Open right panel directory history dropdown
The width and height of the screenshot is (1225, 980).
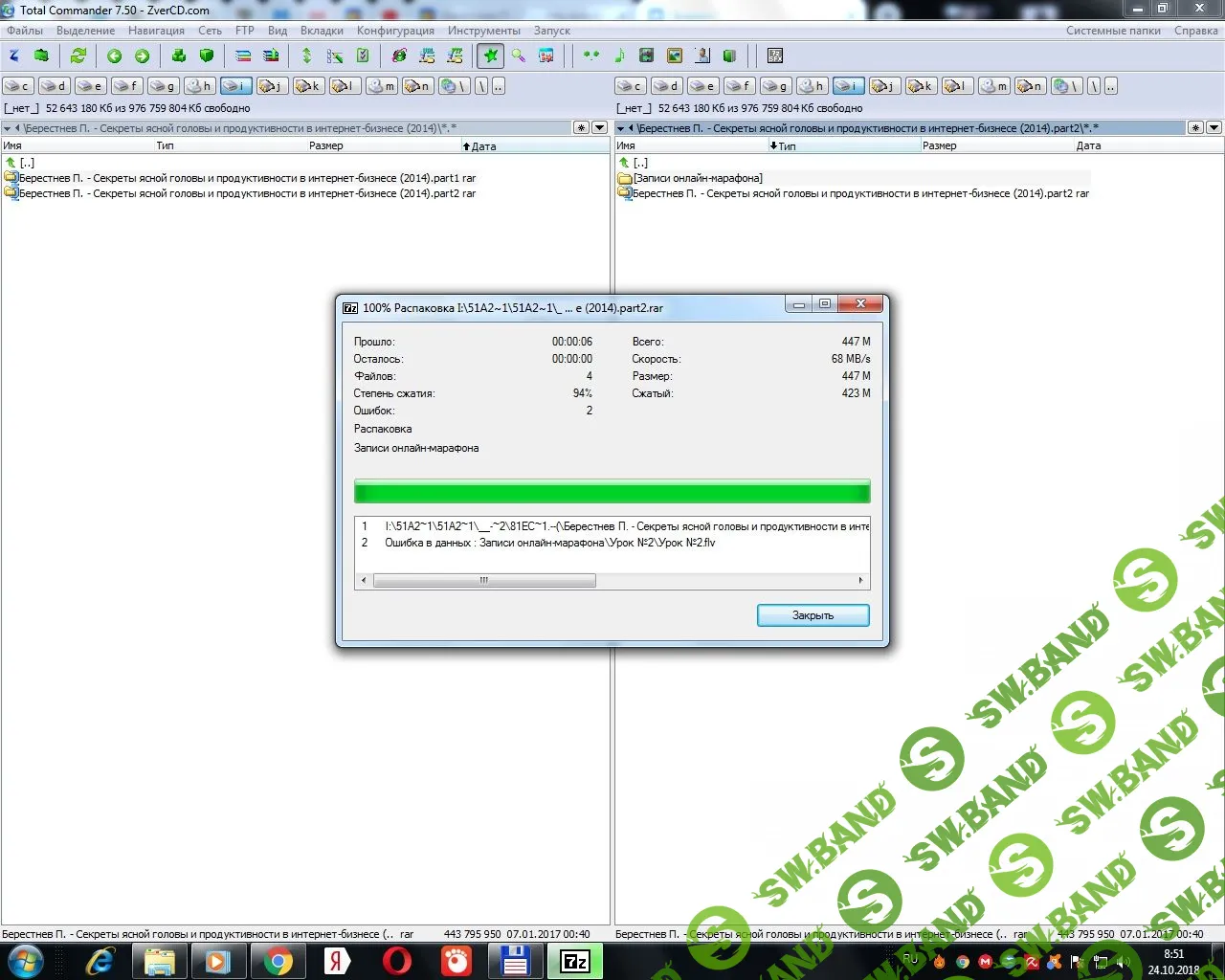click(x=1214, y=127)
